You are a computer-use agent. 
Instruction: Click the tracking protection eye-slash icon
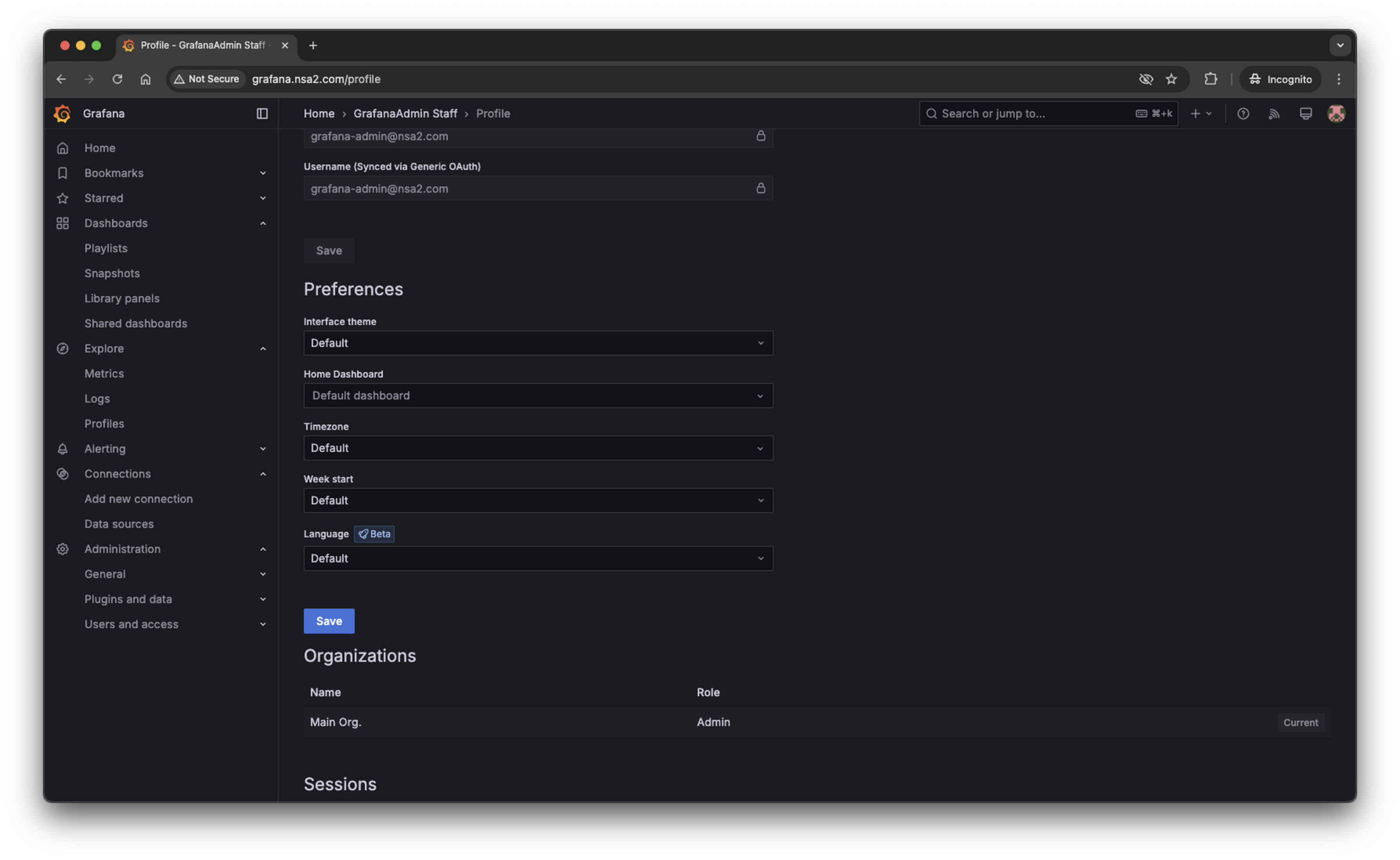(1145, 79)
